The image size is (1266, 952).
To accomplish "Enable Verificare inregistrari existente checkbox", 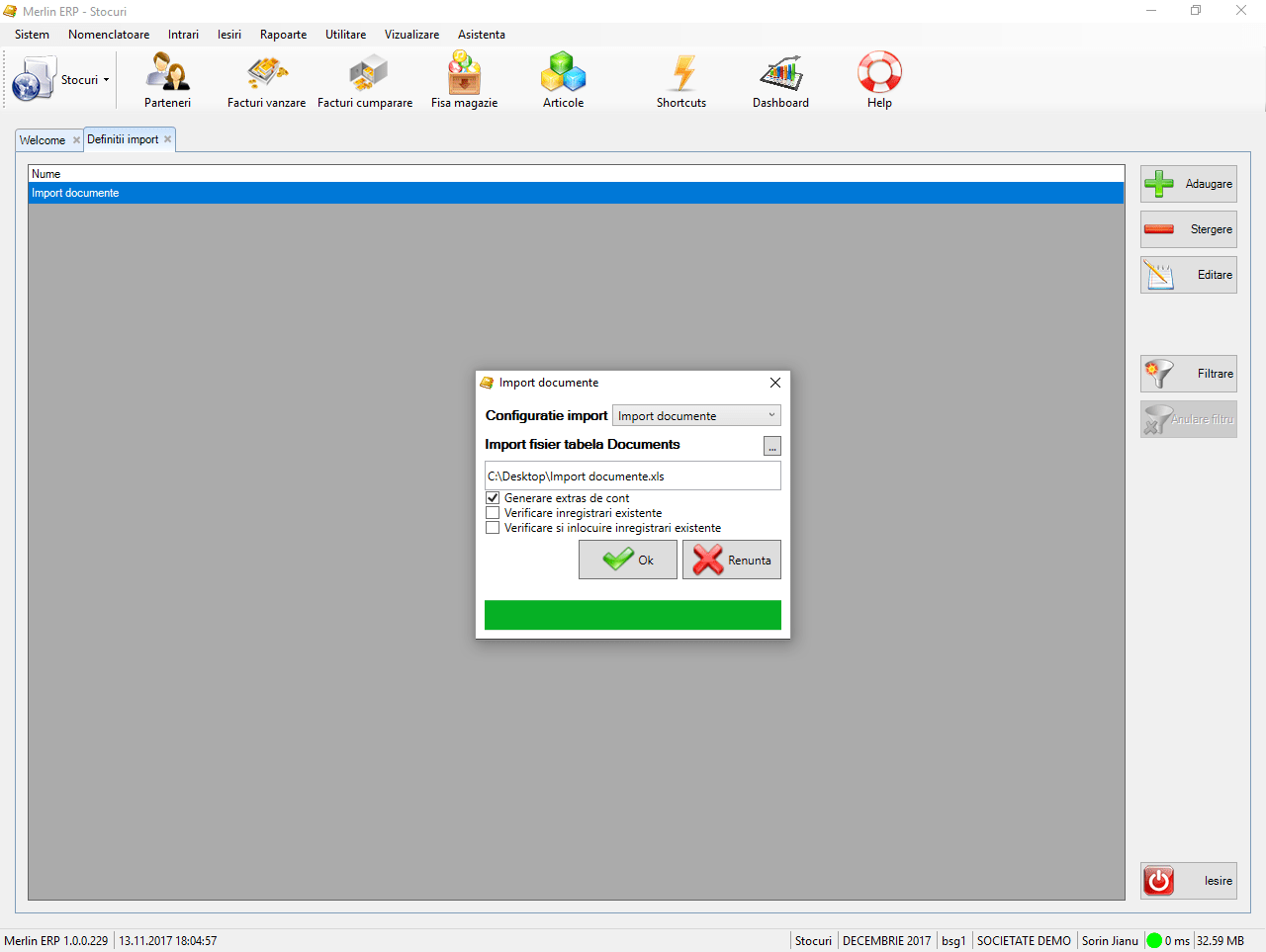I will point(493,513).
